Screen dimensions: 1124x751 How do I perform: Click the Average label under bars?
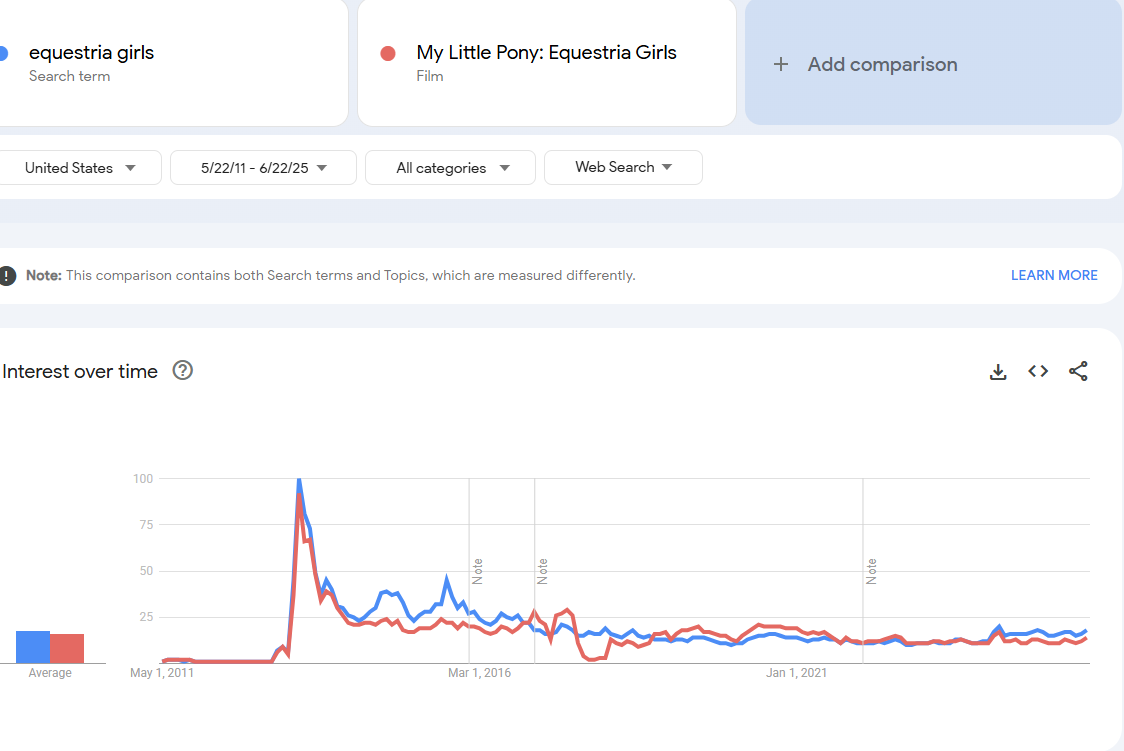[50, 673]
